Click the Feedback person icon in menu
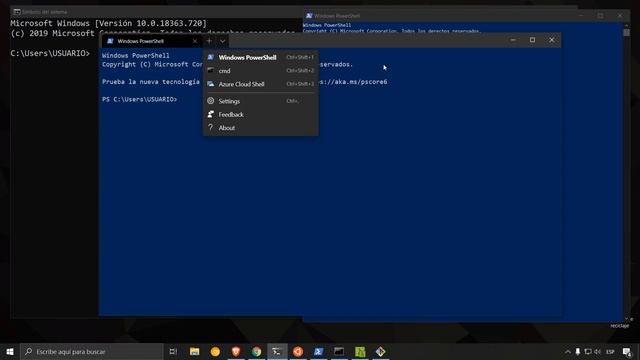The width and height of the screenshot is (640, 360). coord(211,114)
